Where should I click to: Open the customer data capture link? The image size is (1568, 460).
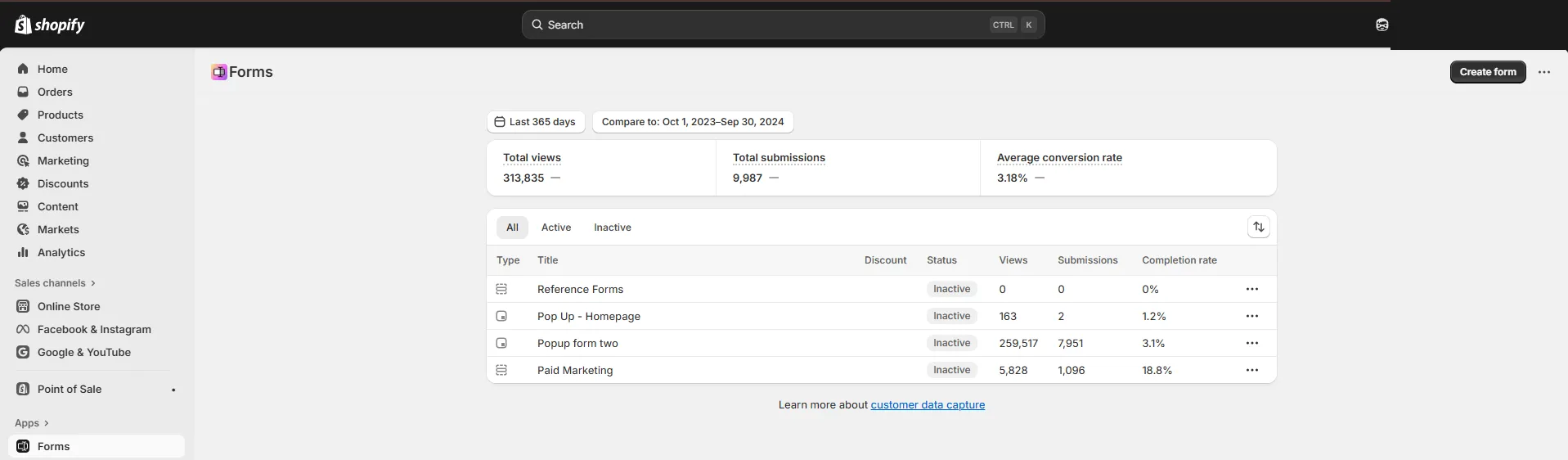tap(928, 404)
